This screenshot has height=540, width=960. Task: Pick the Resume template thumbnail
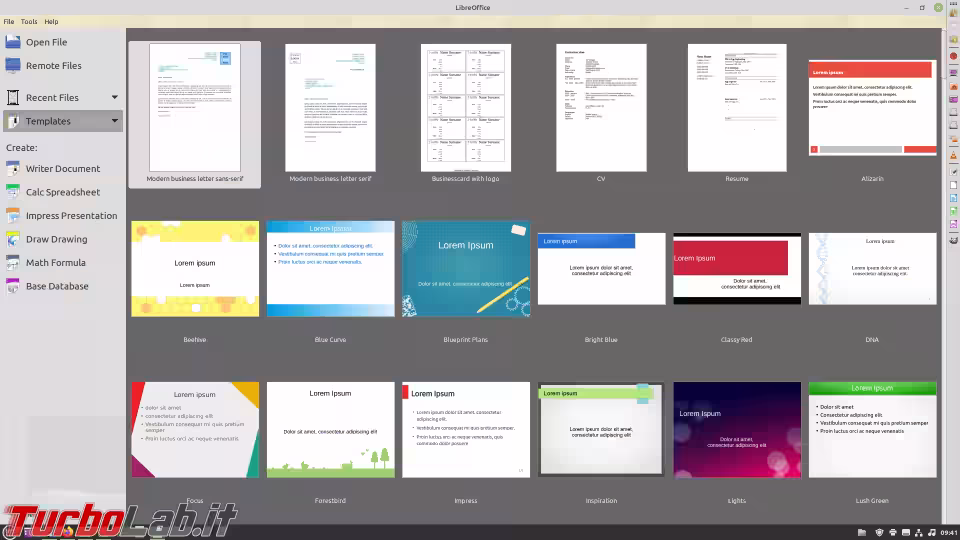tap(737, 108)
